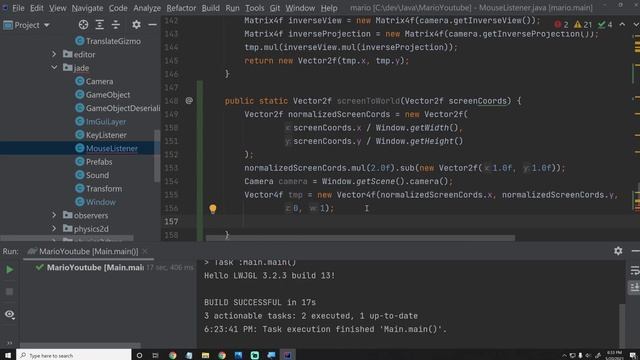Click the green typo check indicator

point(605,25)
